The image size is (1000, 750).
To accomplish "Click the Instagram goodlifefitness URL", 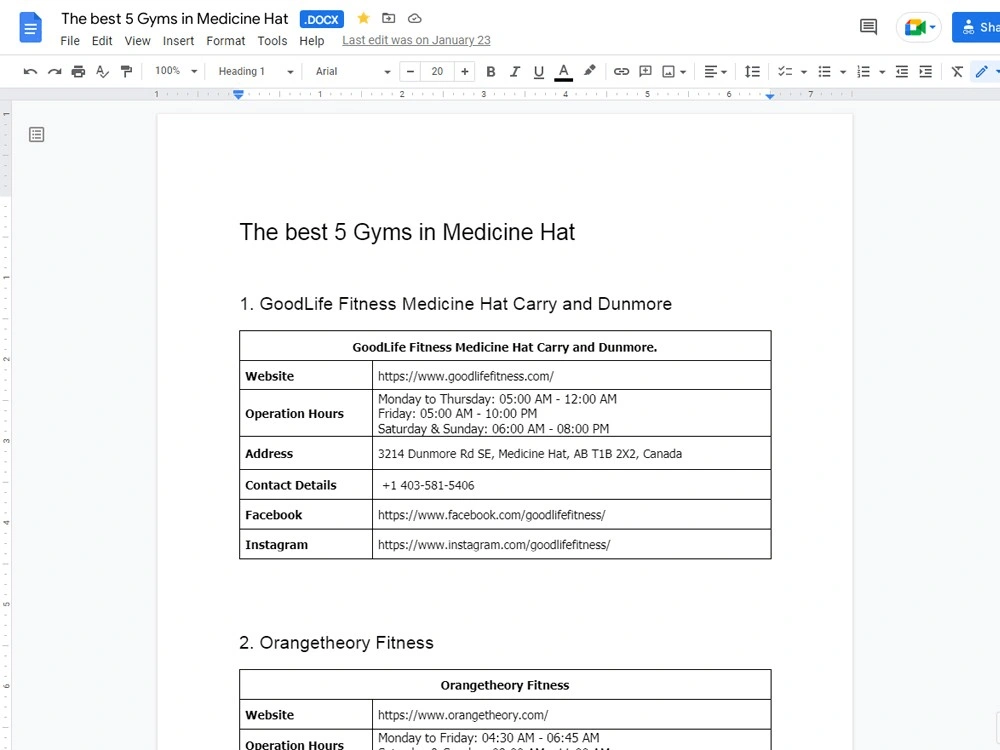I will point(494,545).
